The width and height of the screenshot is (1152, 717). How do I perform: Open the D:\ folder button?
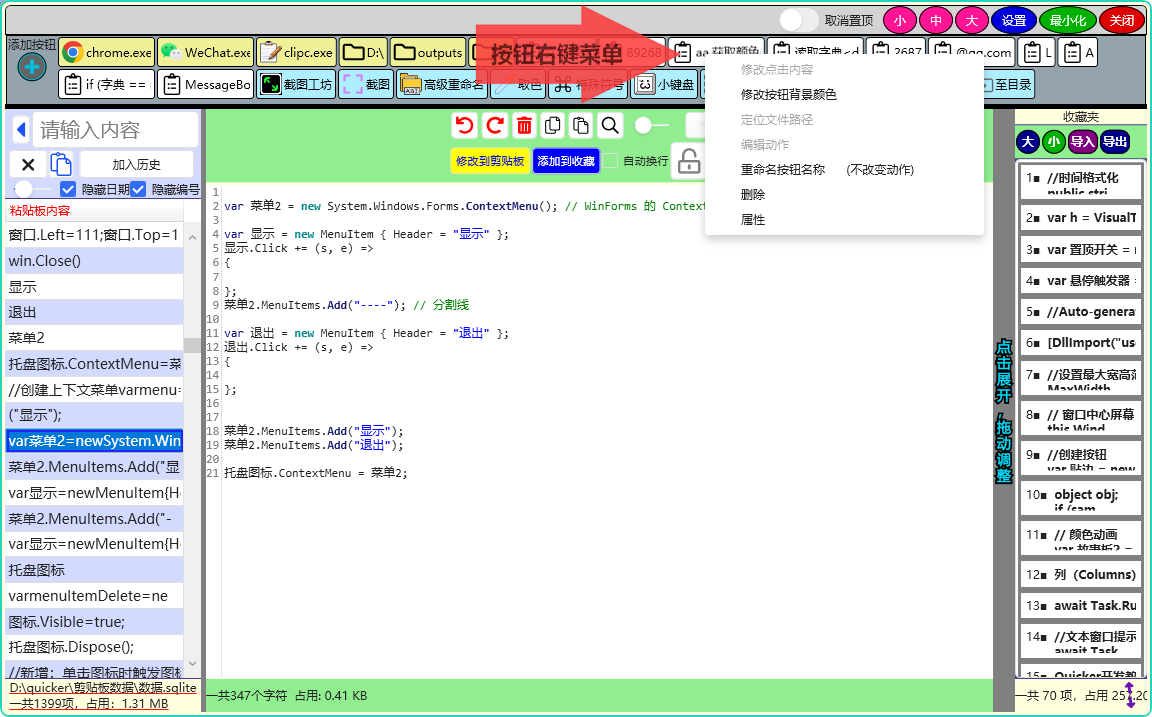[x=364, y=52]
